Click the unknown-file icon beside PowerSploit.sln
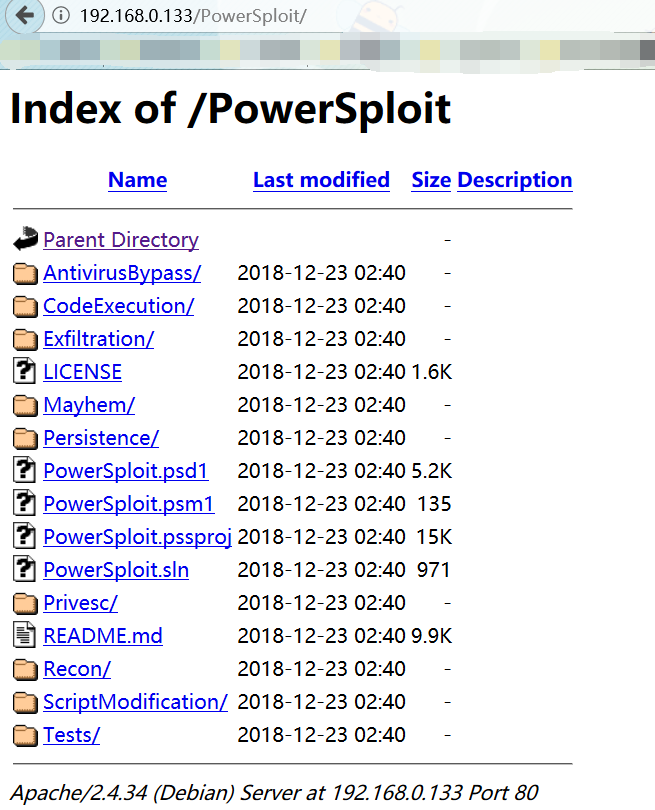Image resolution: width=655 pixels, height=810 pixels. 24,570
